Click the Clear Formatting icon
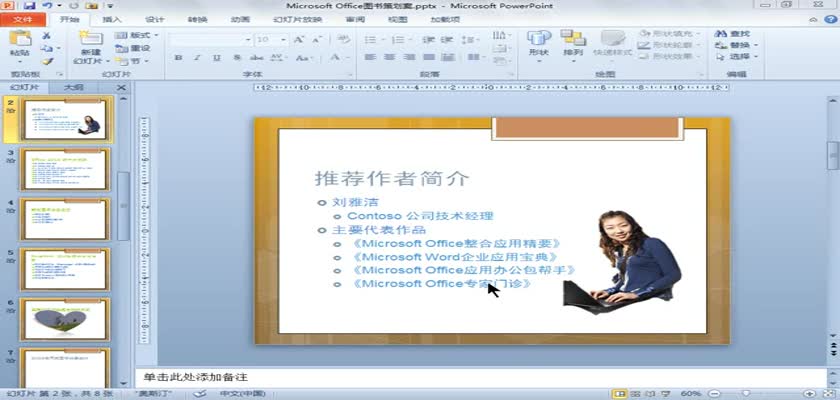This screenshot has height=400, width=840. point(344,40)
